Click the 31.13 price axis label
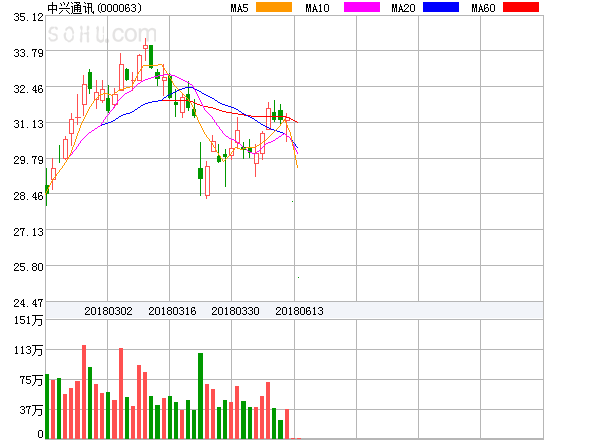 (28, 124)
